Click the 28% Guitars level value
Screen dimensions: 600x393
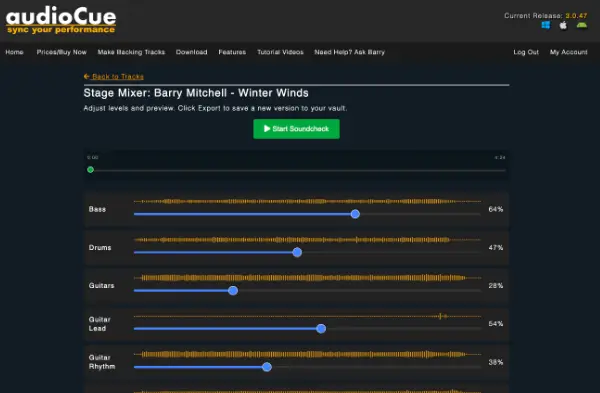click(x=496, y=285)
